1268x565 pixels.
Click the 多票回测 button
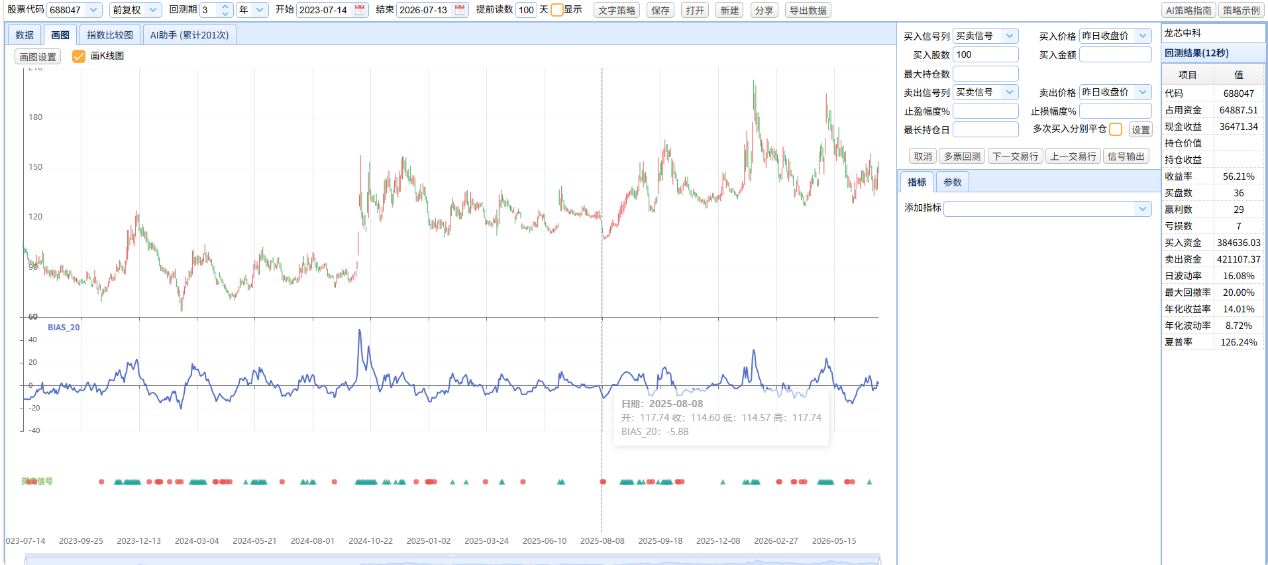coord(961,156)
